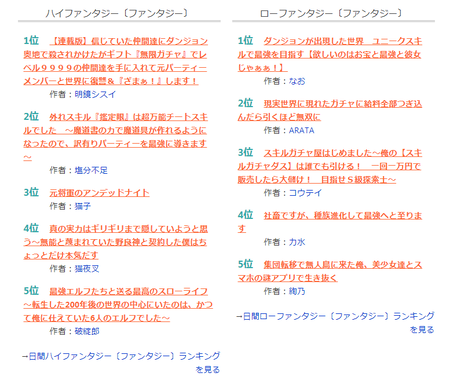Open the 1位 high fantasy title about 無限ガチャ
Image resolution: width=450 pixels, height=384 pixels.
tap(115, 61)
